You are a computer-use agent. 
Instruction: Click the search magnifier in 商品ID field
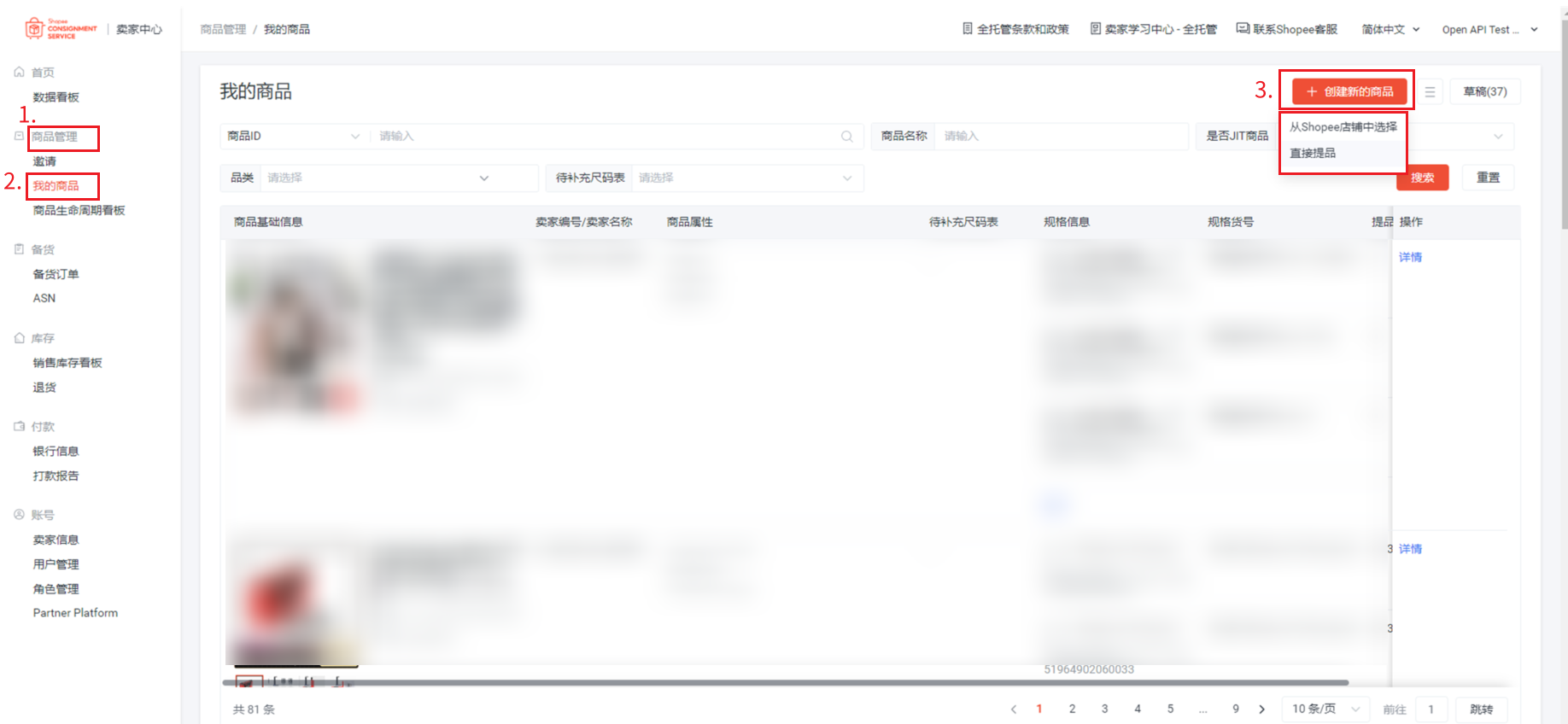pos(846,136)
